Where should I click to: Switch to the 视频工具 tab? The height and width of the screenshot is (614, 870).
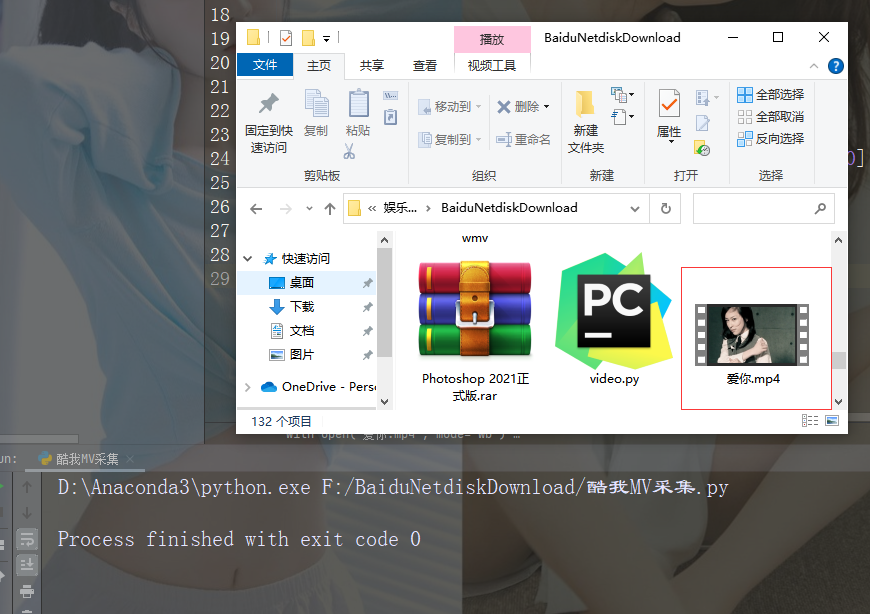492,65
